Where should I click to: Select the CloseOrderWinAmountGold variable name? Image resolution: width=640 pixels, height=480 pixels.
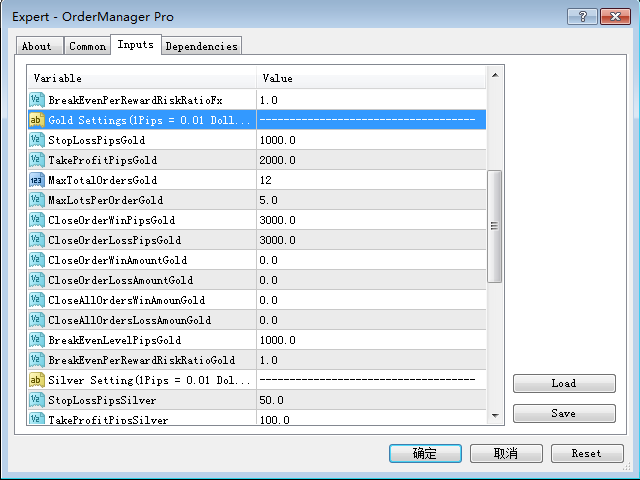118,260
